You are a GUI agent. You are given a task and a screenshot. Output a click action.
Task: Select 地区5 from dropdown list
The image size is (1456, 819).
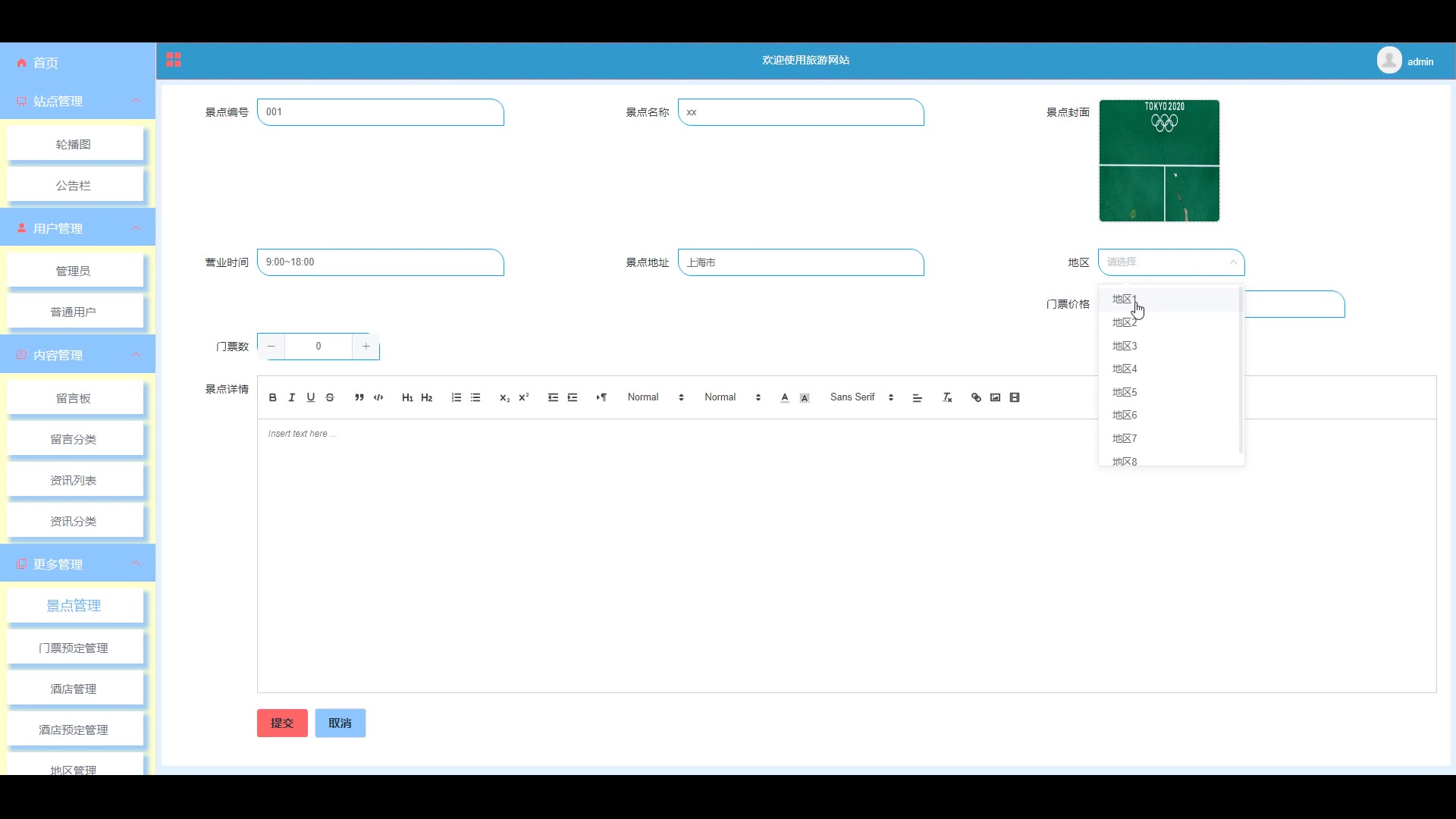click(x=1169, y=392)
